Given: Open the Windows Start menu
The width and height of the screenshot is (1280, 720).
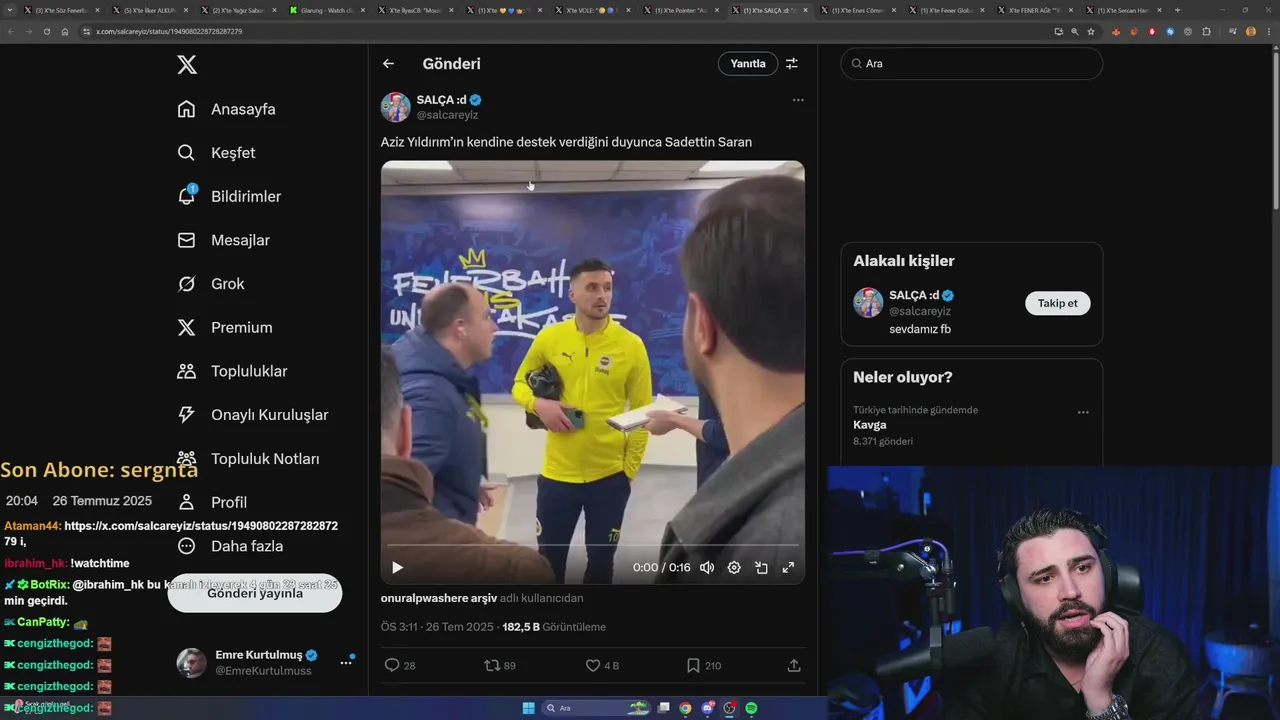Looking at the screenshot, I should click(528, 708).
